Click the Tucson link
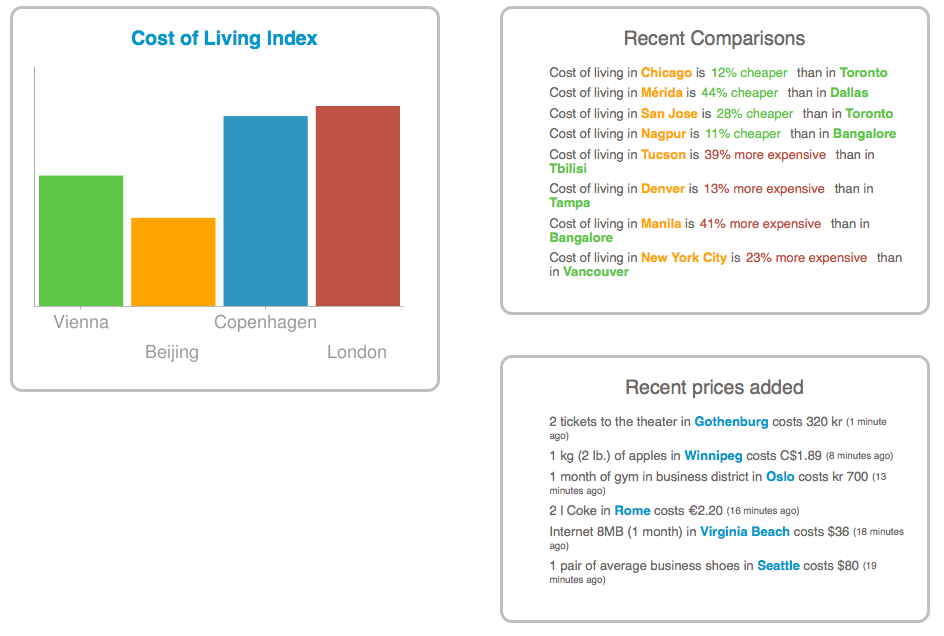The image size is (944, 636). click(x=663, y=155)
